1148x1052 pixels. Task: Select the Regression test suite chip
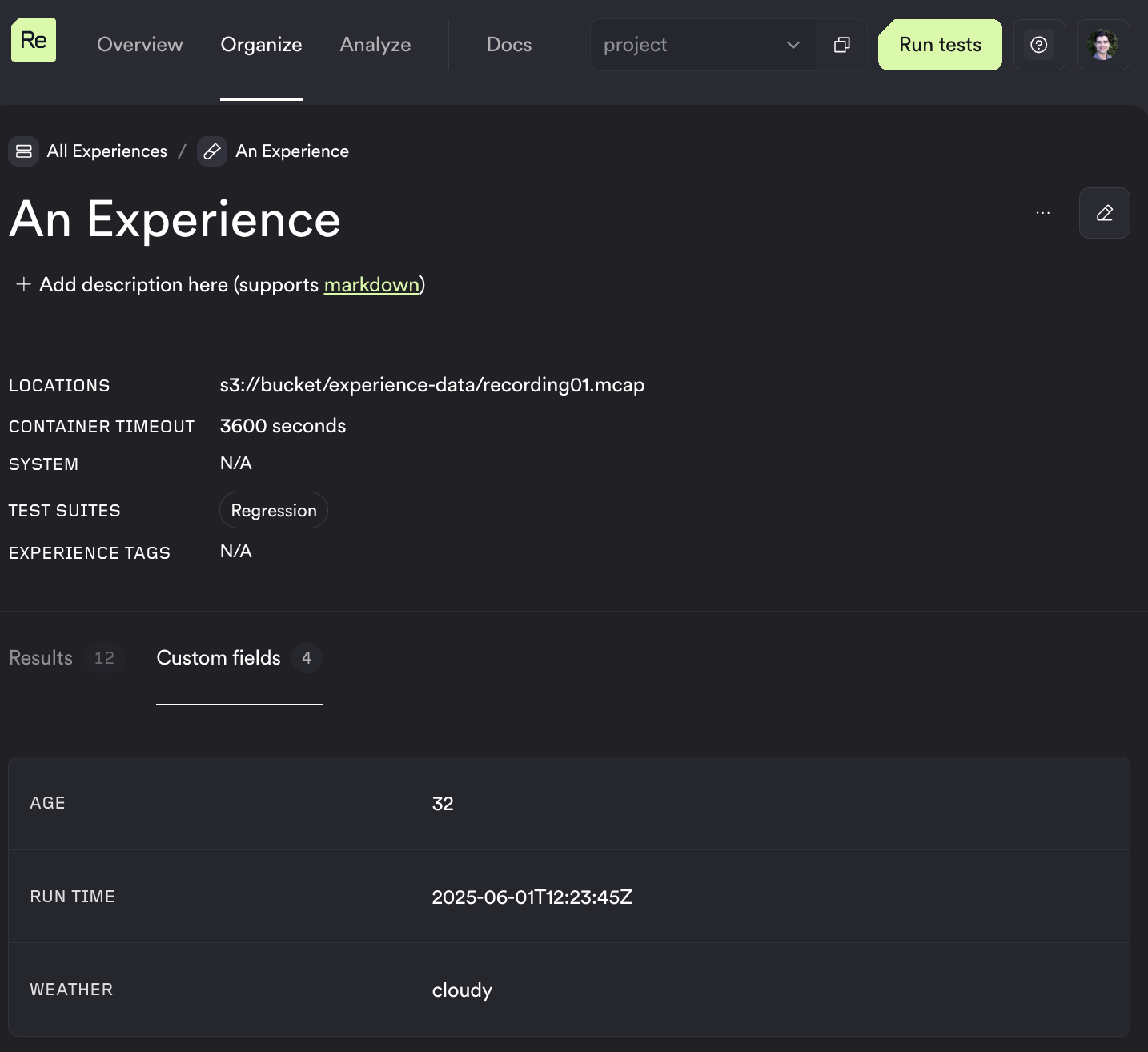point(273,510)
